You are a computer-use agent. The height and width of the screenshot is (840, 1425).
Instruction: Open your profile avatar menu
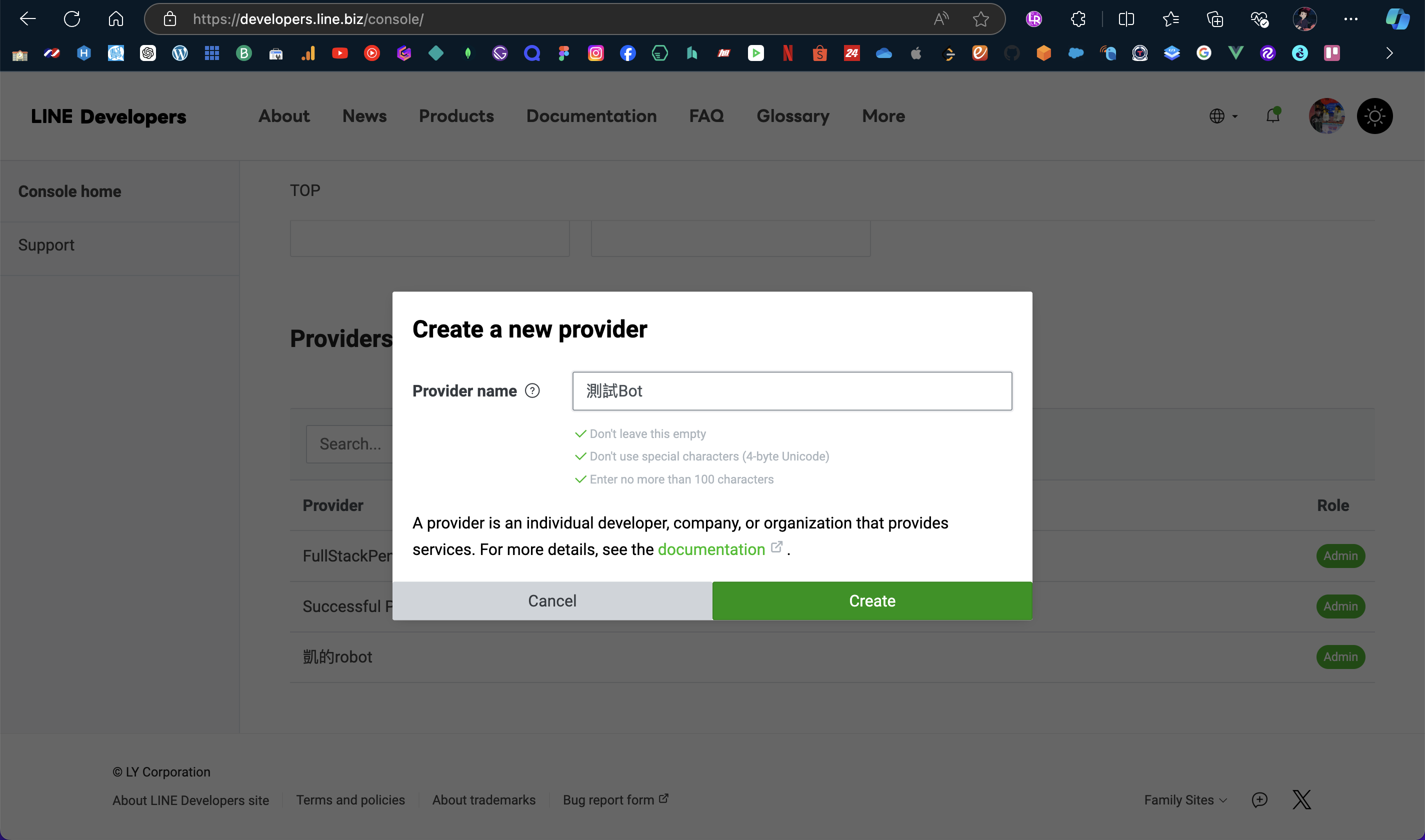click(1327, 115)
